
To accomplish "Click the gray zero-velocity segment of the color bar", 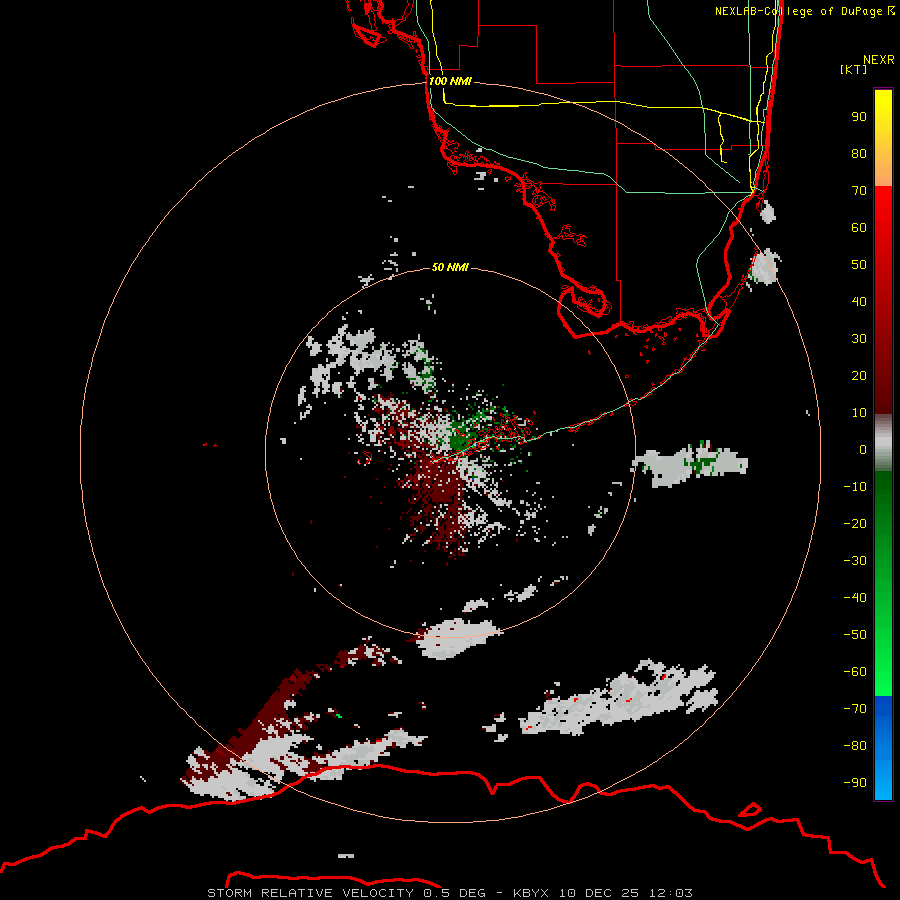I will (x=883, y=443).
